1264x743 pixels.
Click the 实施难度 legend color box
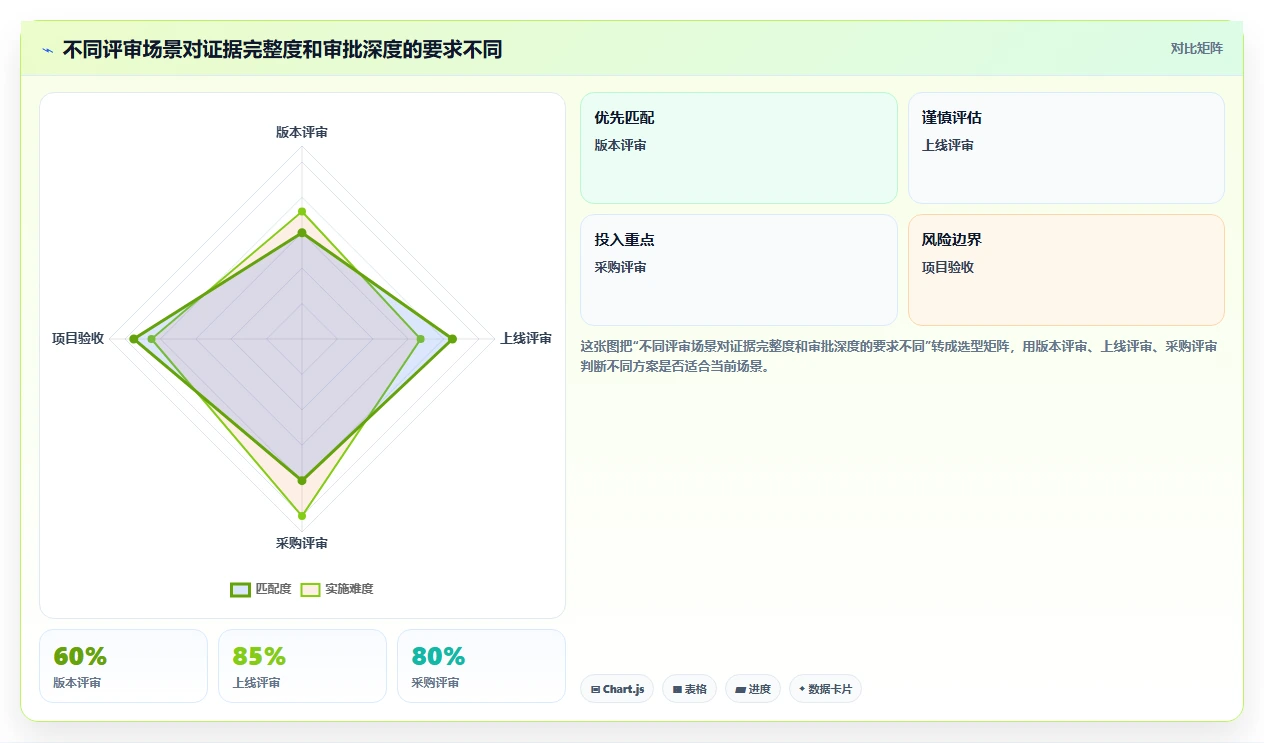[311, 589]
